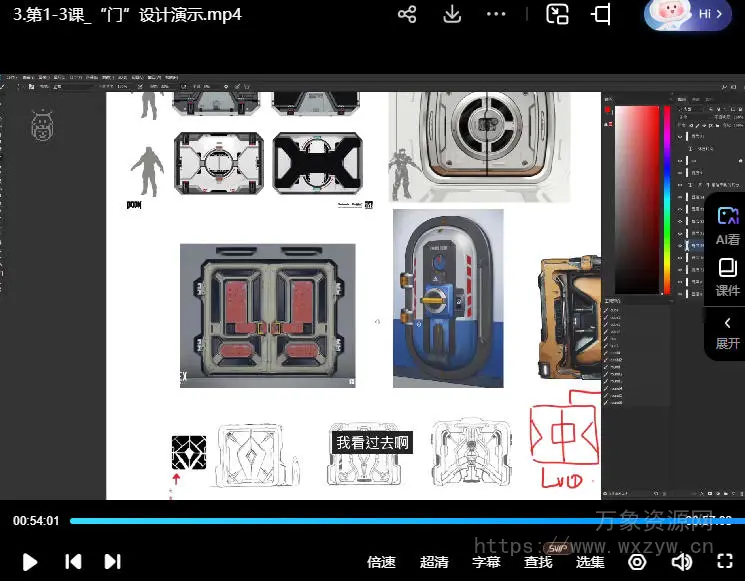
Task: Skip to the next video
Action: tap(113, 562)
